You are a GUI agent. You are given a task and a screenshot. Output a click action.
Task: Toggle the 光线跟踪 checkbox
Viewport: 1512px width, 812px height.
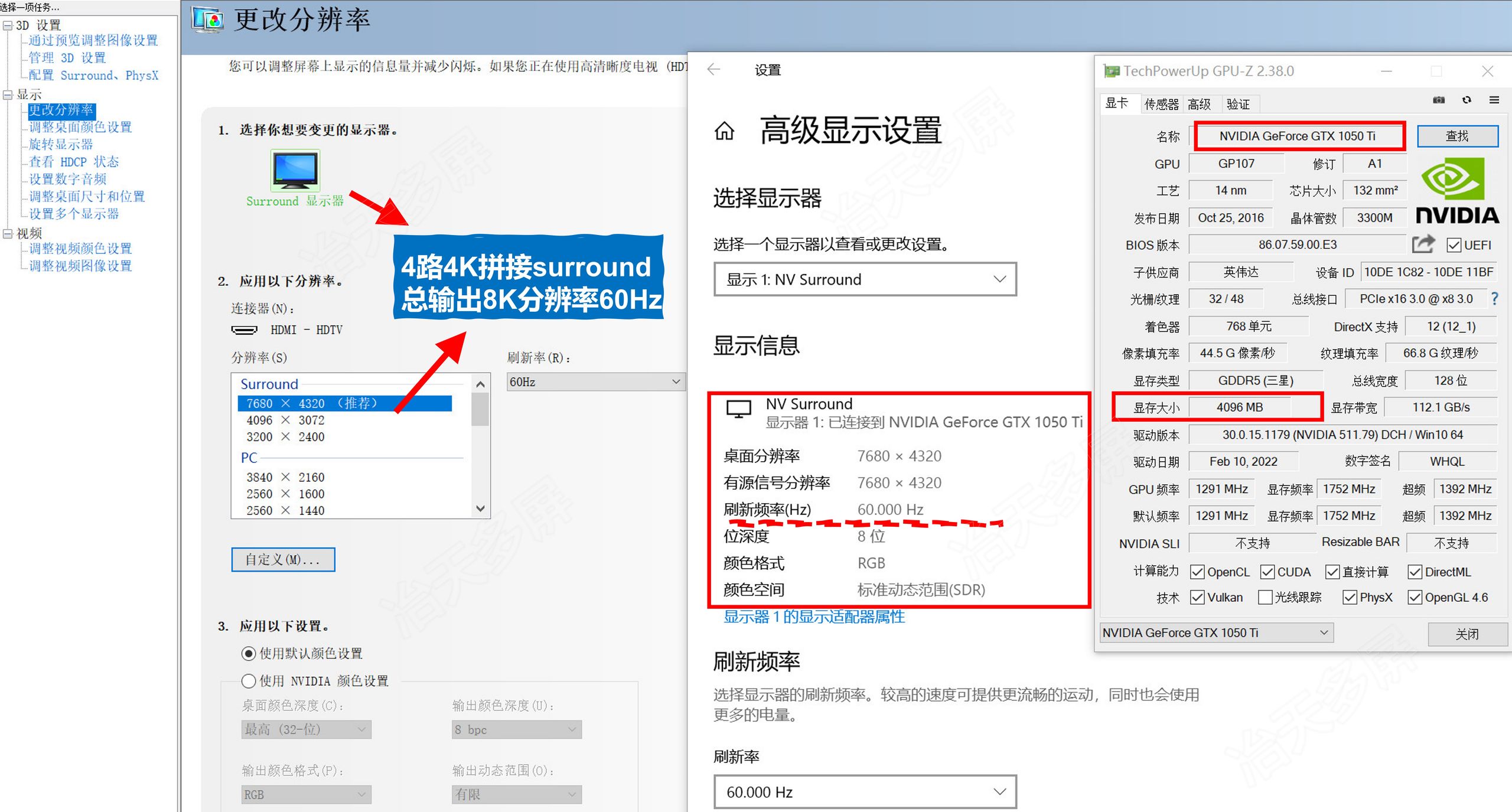pyautogui.click(x=1265, y=597)
